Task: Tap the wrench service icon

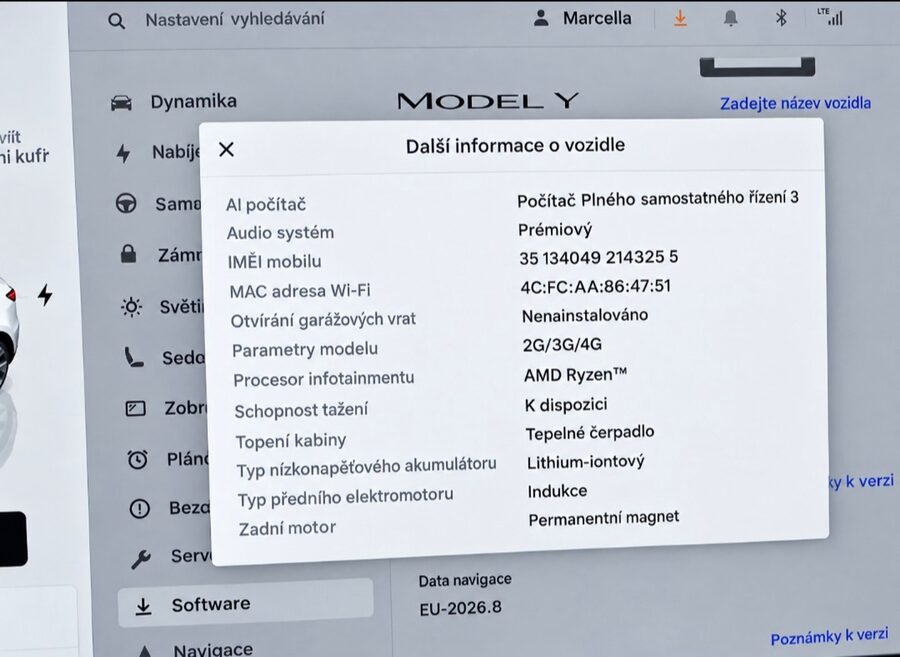Action: click(141, 558)
